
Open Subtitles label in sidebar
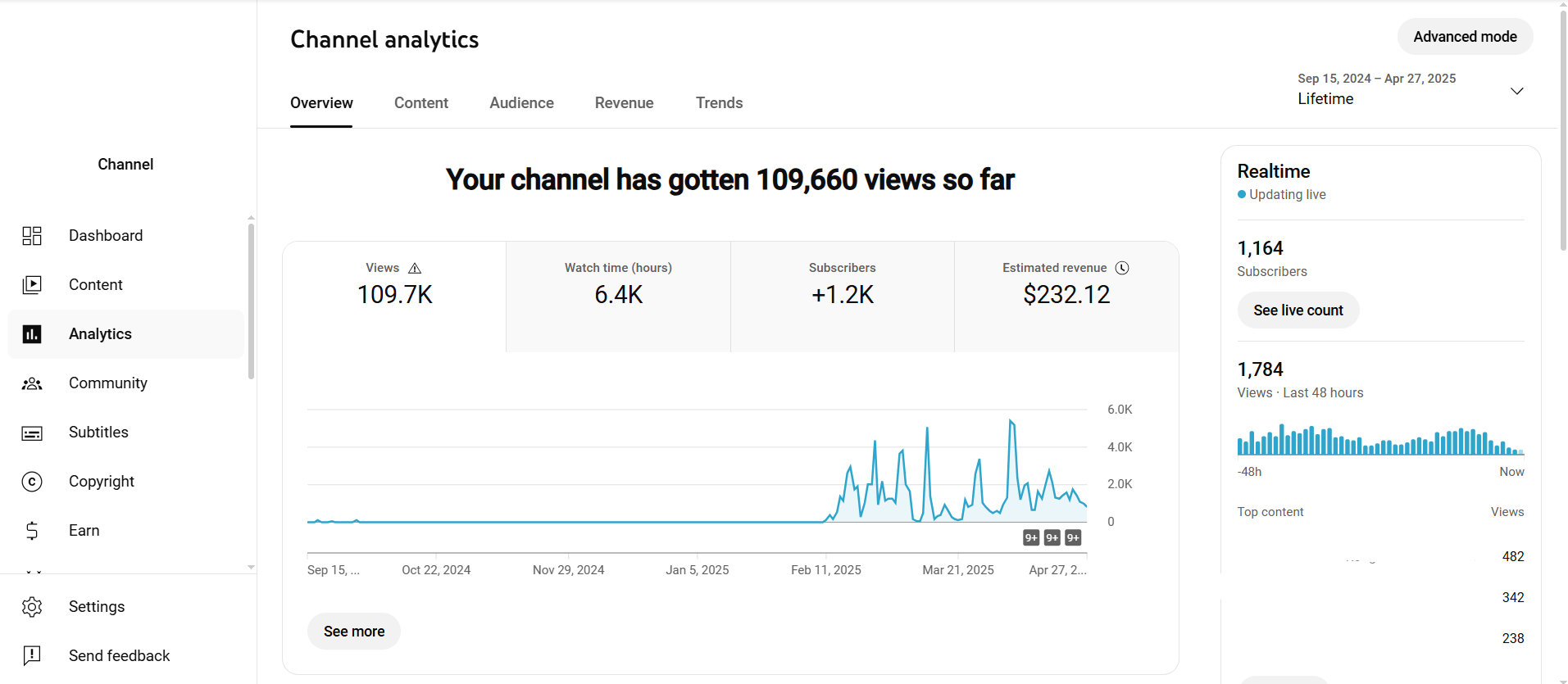click(x=98, y=433)
